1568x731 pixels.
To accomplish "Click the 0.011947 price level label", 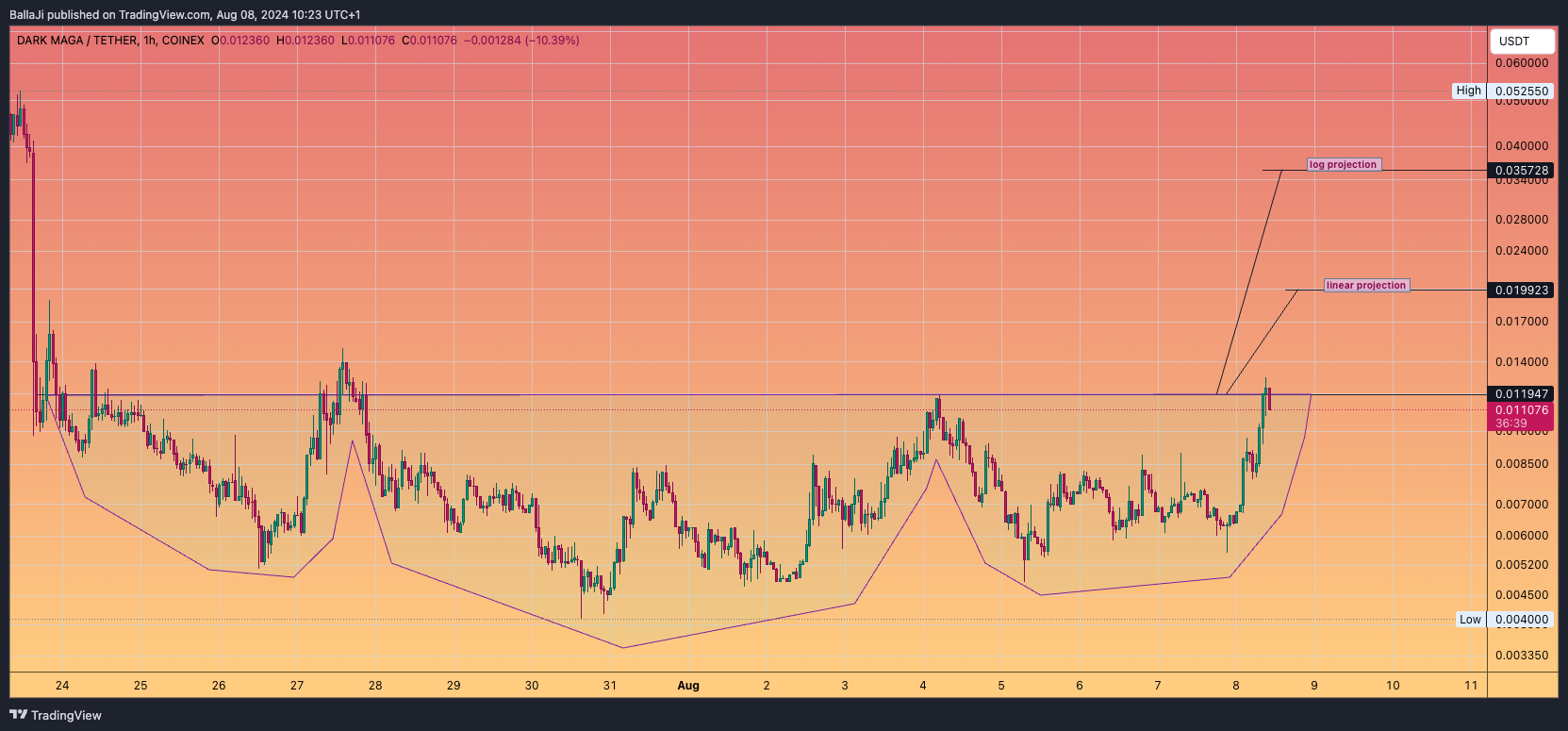I will [x=1521, y=394].
